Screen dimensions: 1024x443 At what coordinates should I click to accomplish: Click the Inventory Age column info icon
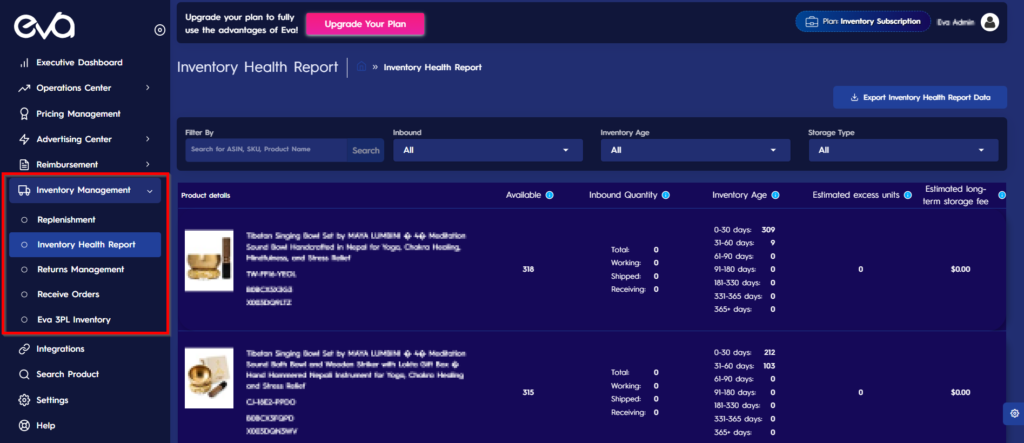[775, 195]
